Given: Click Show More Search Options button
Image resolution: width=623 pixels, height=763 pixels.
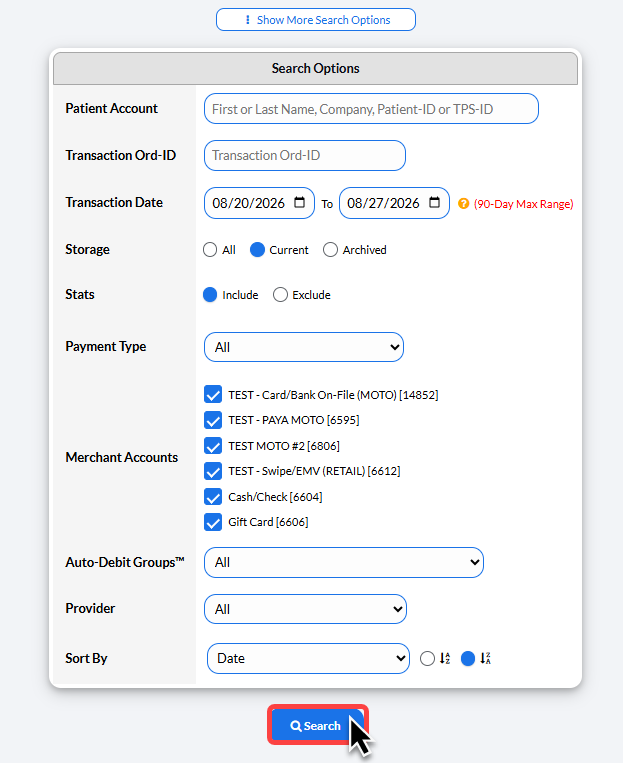Looking at the screenshot, I should tap(316, 20).
